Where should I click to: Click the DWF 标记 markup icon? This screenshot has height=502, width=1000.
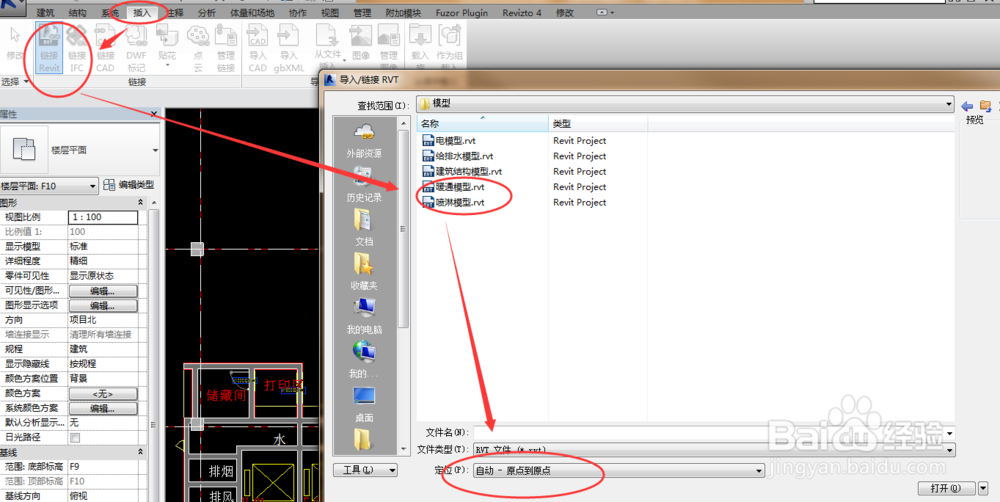(136, 48)
